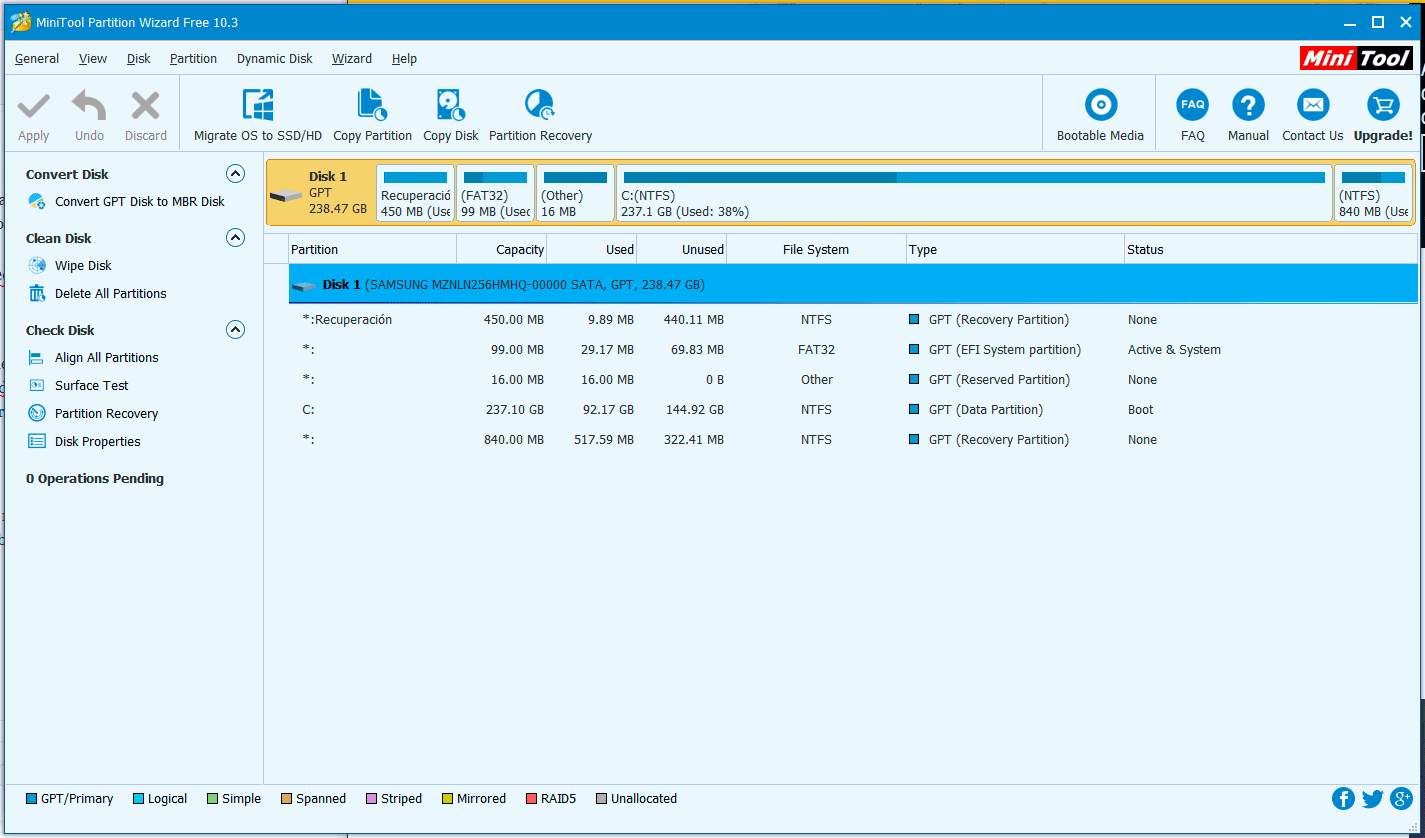Click the Boot status cell
Screen dimensions: 1425x838
pos(1140,410)
